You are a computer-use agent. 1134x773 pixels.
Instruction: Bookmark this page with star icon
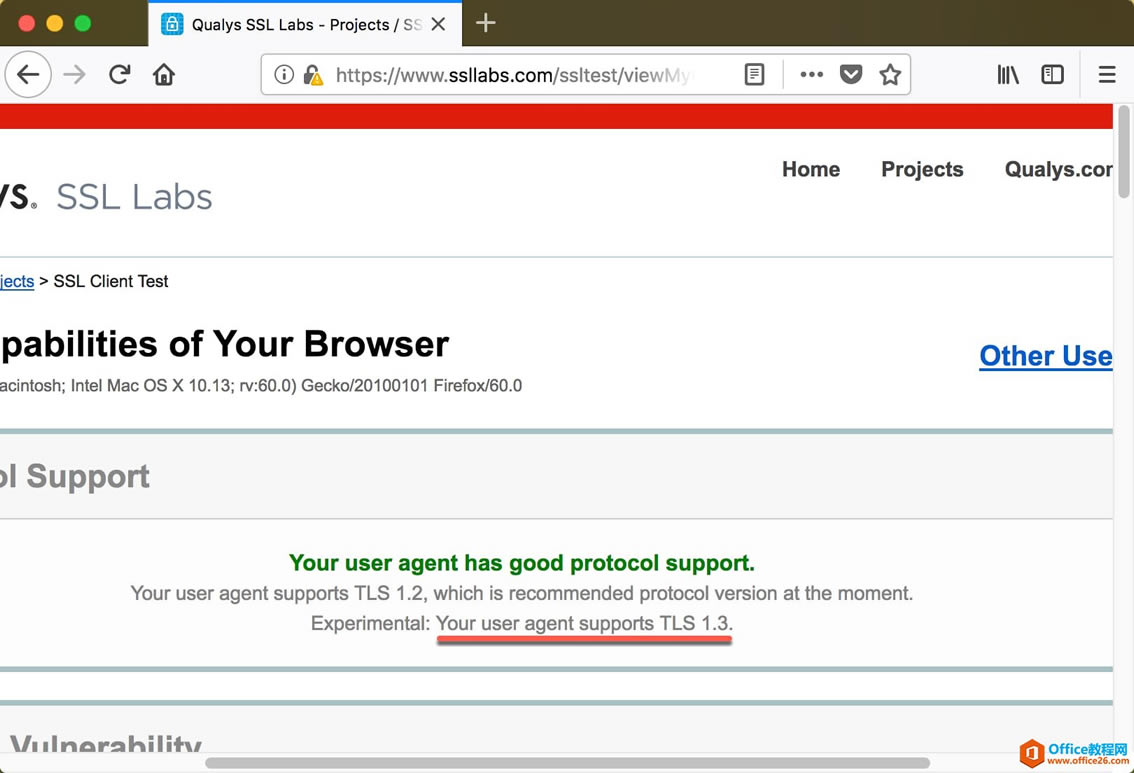point(890,74)
